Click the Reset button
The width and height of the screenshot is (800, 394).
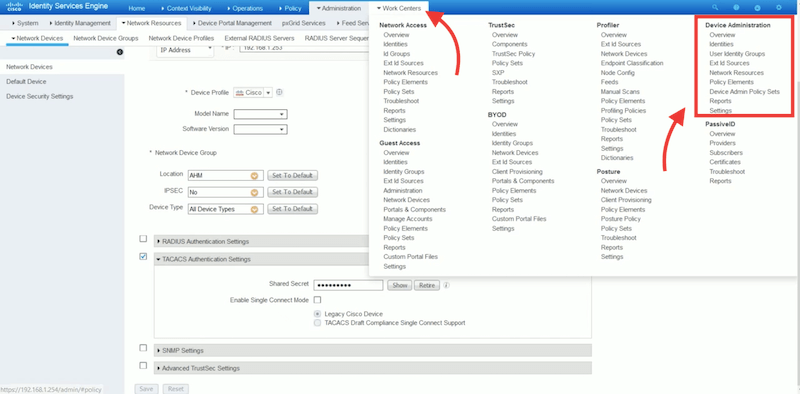click(x=176, y=389)
